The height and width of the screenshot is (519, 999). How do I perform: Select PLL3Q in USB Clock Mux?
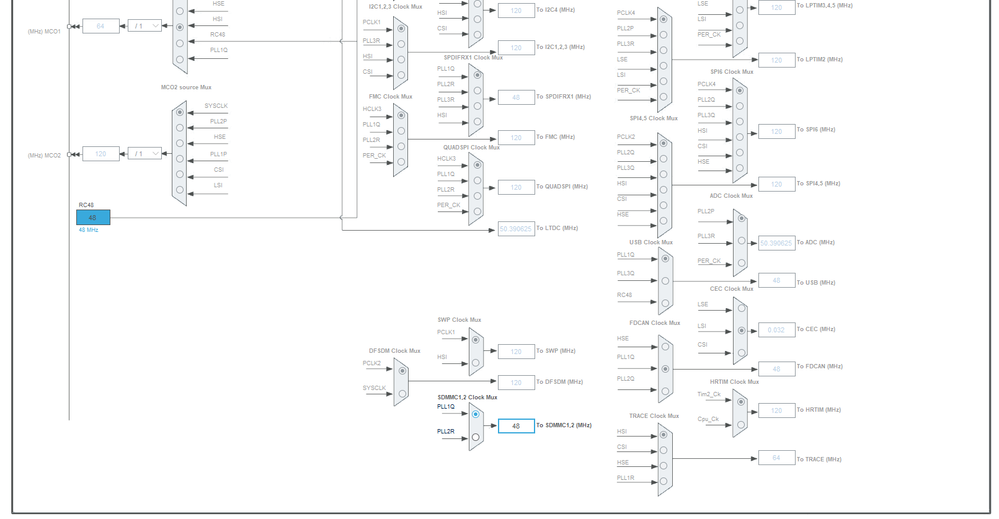[x=665, y=281]
